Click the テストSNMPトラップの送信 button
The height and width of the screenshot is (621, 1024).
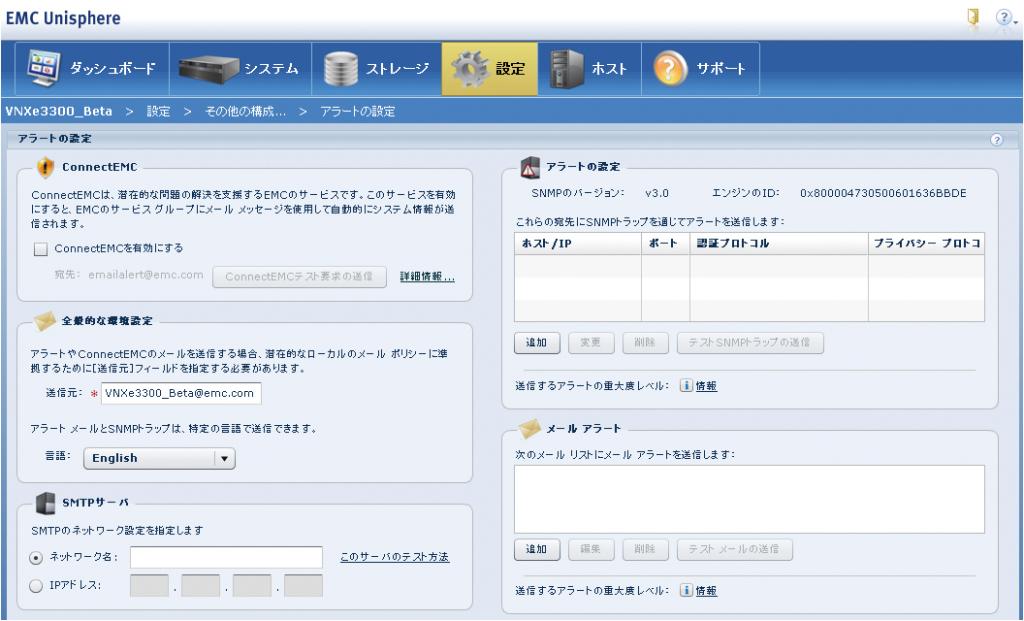[x=750, y=343]
